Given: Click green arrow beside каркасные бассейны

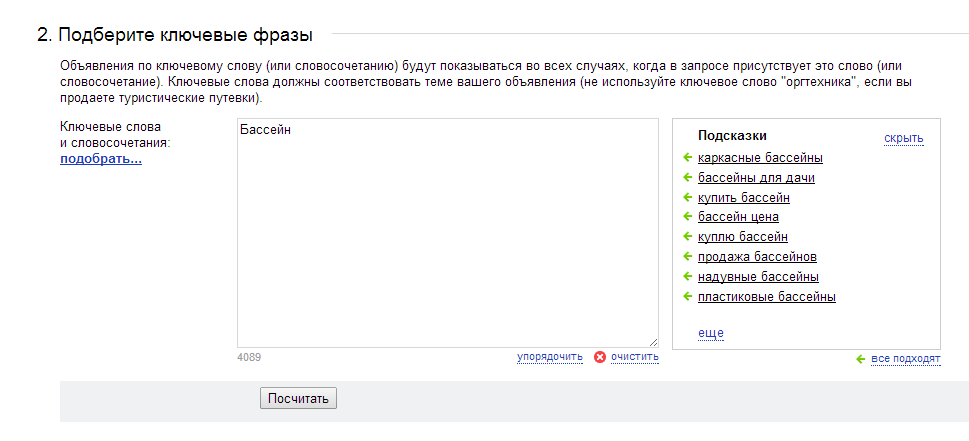Looking at the screenshot, I should tap(687, 158).
